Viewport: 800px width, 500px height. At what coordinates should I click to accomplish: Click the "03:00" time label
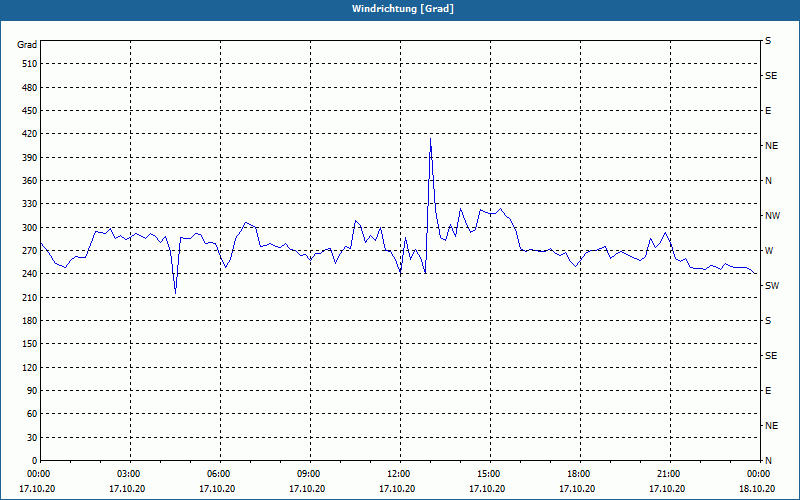127,474
